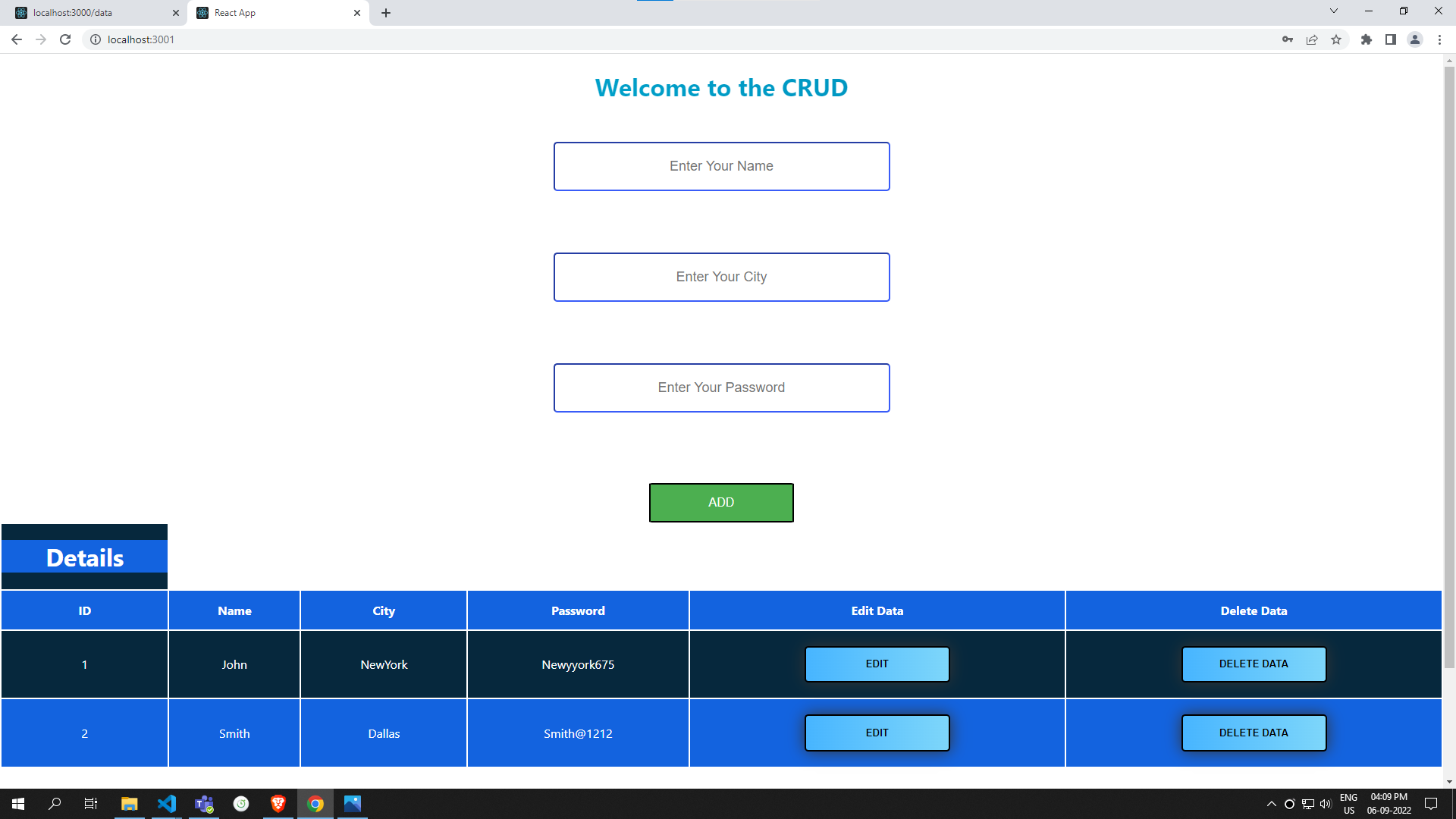
Task: Click the Enter Your Name field
Action: tap(720, 166)
